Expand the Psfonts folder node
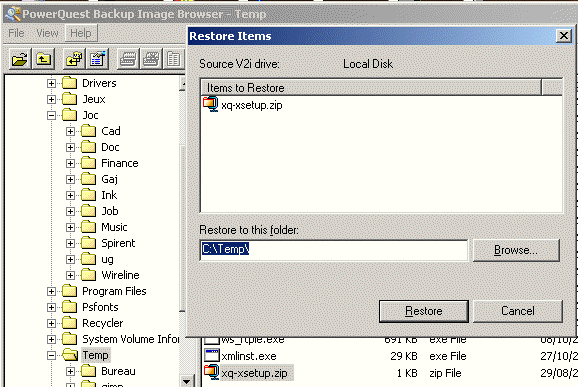This screenshot has width=578, height=387. point(51,307)
